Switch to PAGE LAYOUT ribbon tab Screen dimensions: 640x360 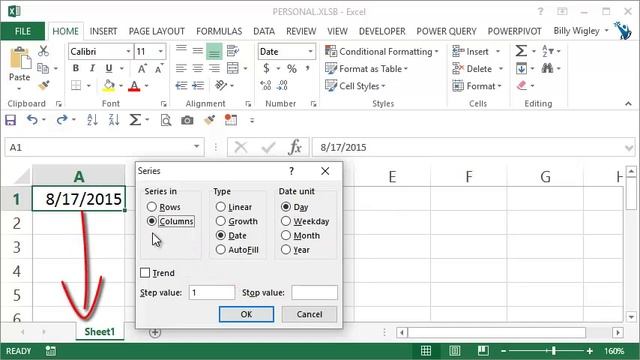tap(157, 31)
